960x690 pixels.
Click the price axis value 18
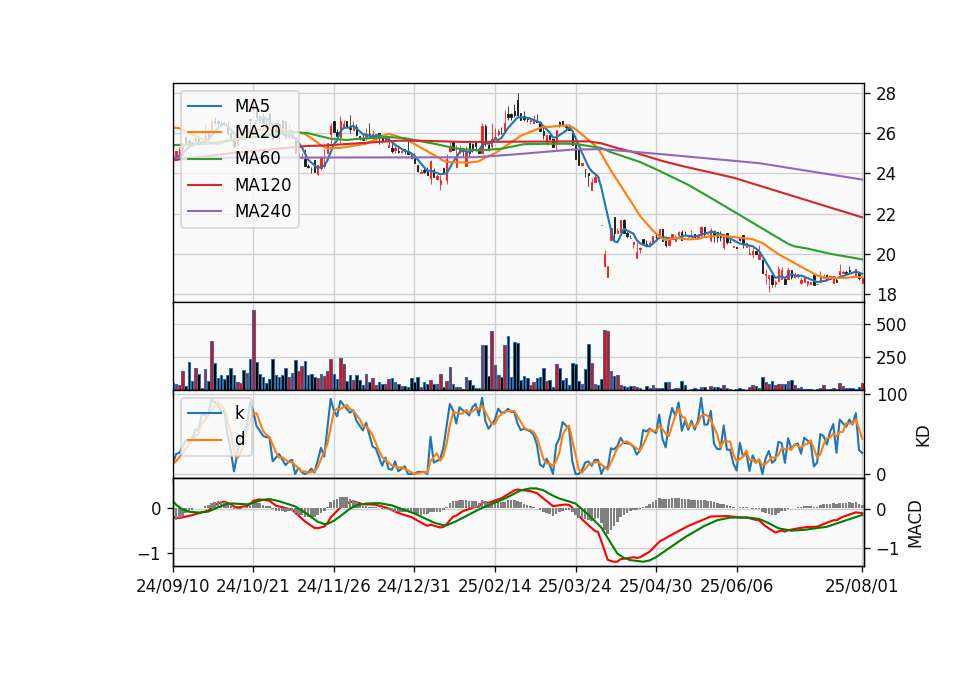(886, 295)
